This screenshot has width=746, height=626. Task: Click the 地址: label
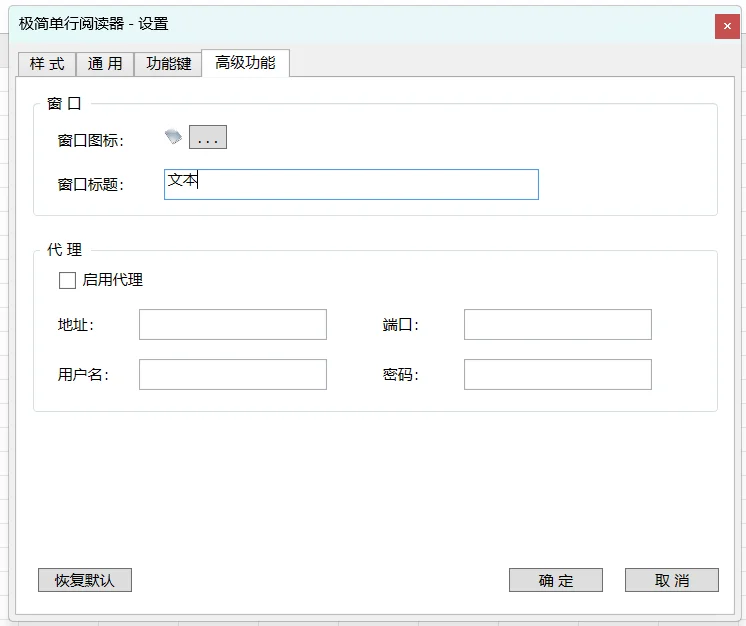(x=76, y=325)
